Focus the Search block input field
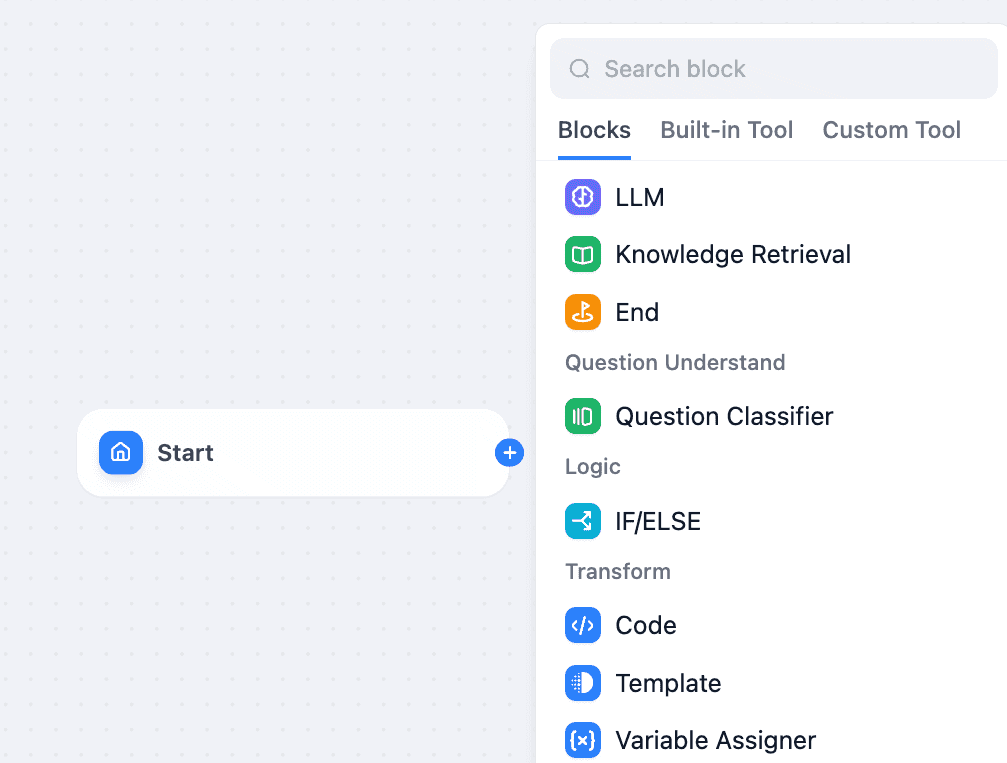1007x763 pixels. (x=774, y=69)
